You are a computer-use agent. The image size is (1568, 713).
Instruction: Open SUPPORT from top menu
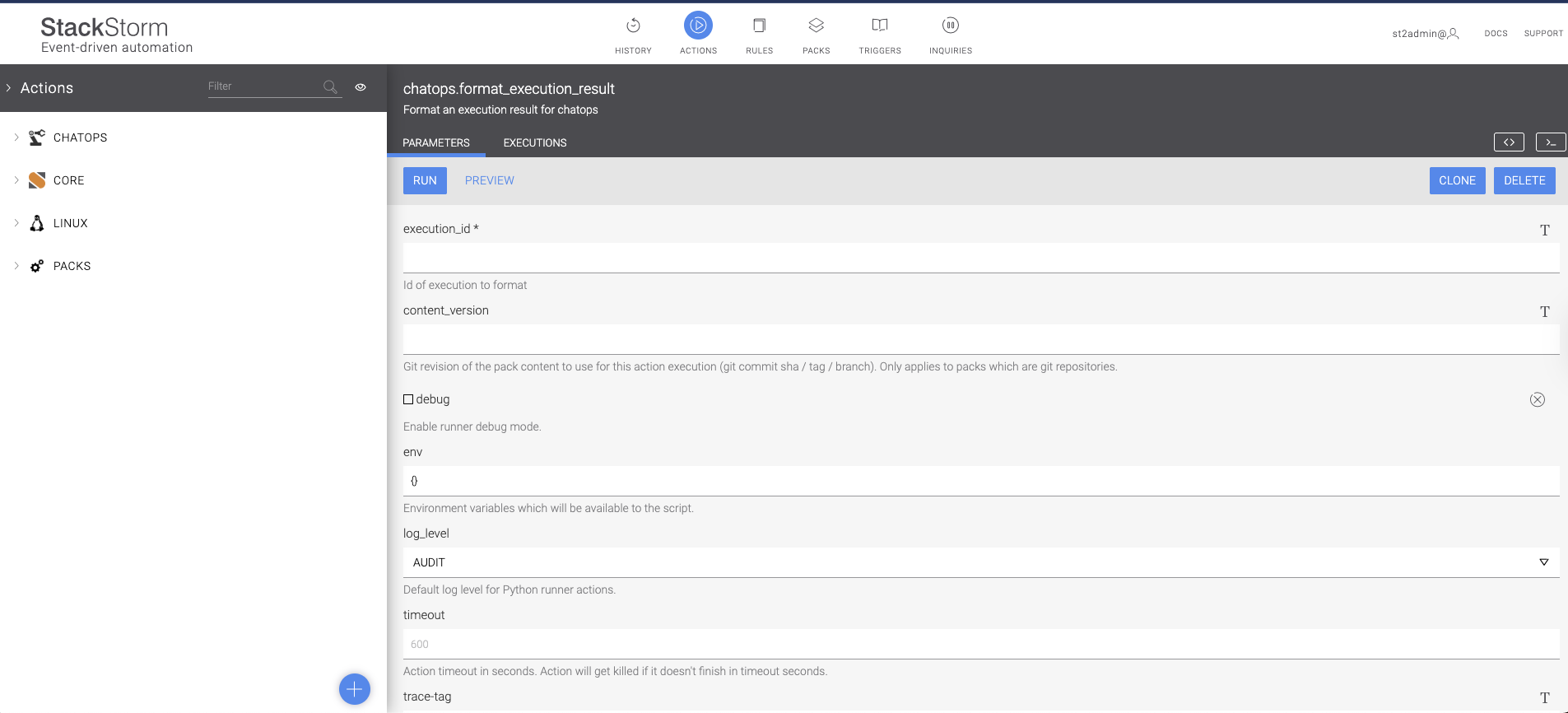tap(1543, 34)
